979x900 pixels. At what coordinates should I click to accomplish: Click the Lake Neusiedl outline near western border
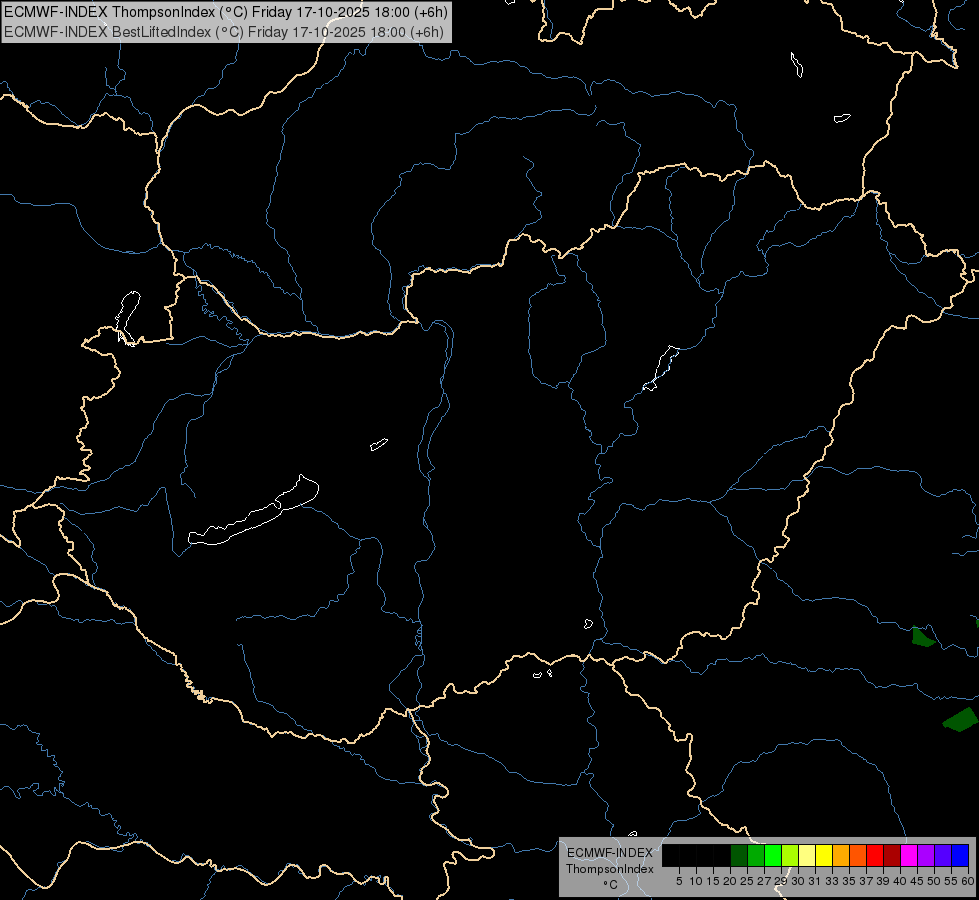click(128, 318)
